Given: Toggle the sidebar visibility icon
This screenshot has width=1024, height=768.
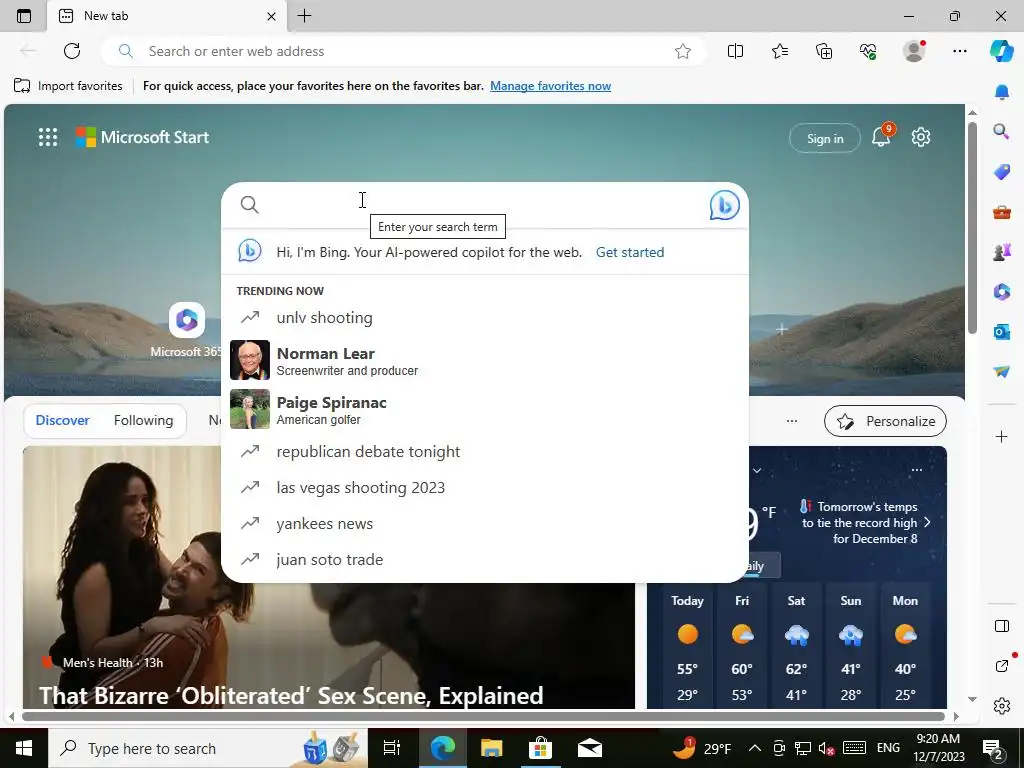Looking at the screenshot, I should [x=1002, y=626].
